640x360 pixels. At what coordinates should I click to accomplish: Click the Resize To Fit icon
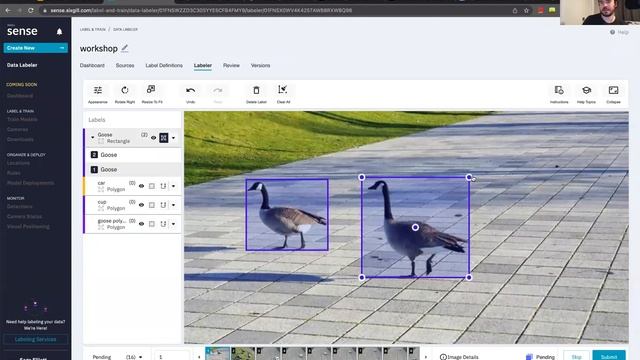click(x=151, y=89)
